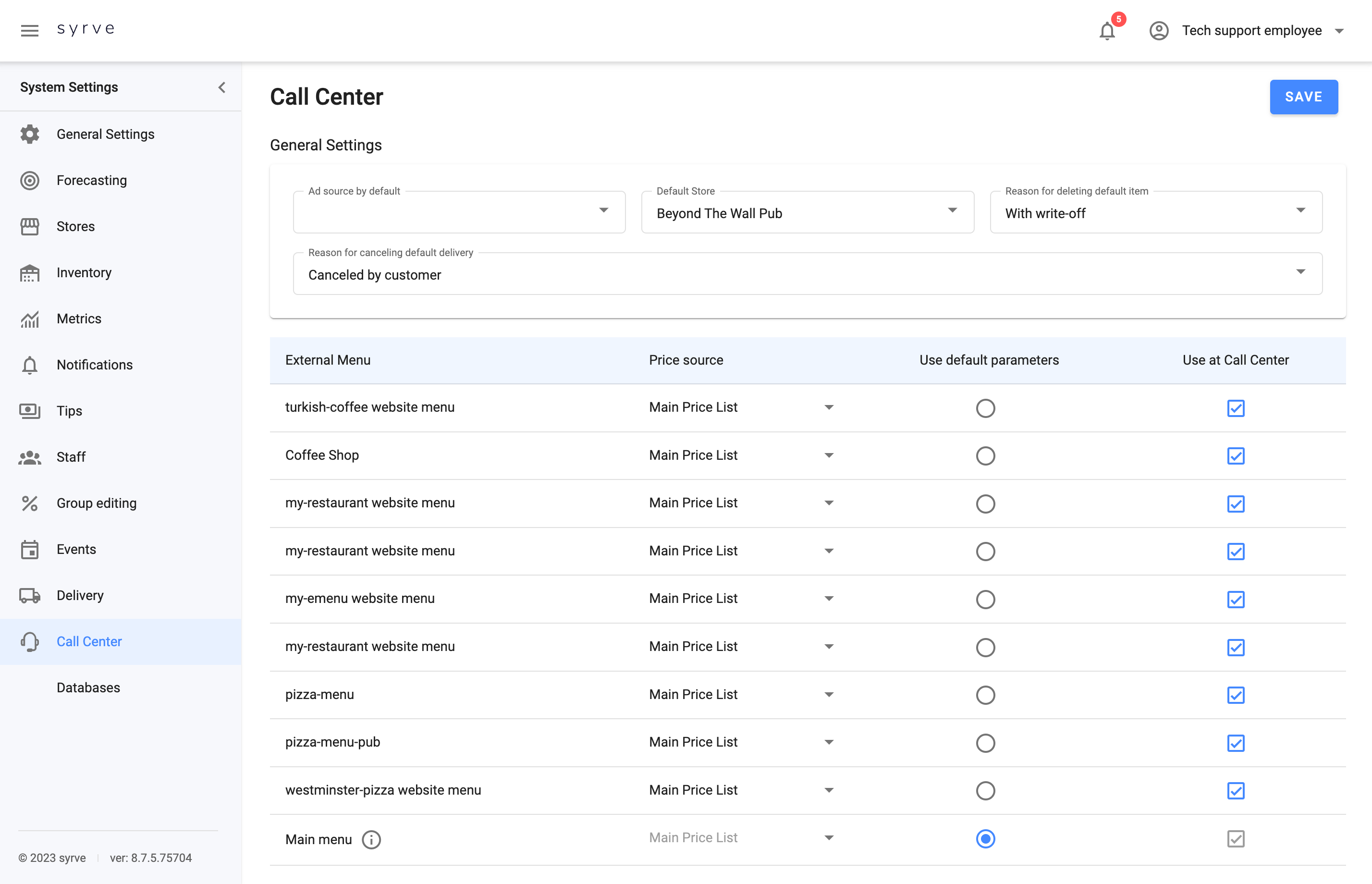Collapse the System Settings sidebar

(x=222, y=87)
